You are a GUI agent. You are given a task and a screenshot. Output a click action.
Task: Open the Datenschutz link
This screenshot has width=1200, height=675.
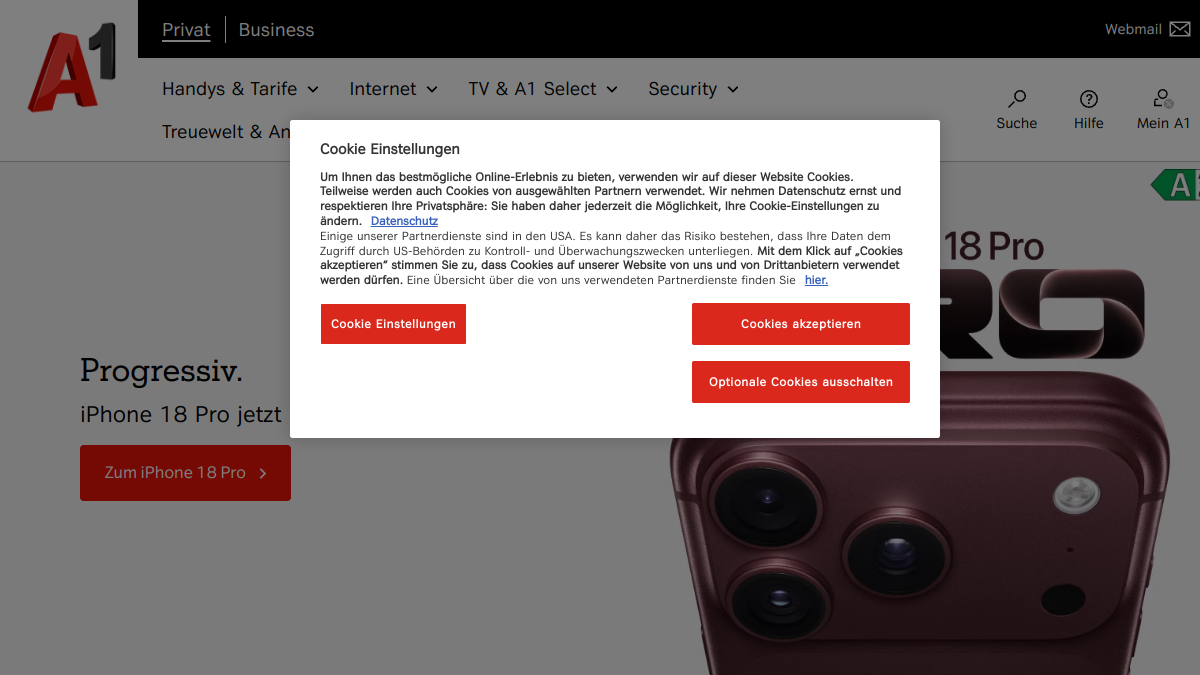404,221
